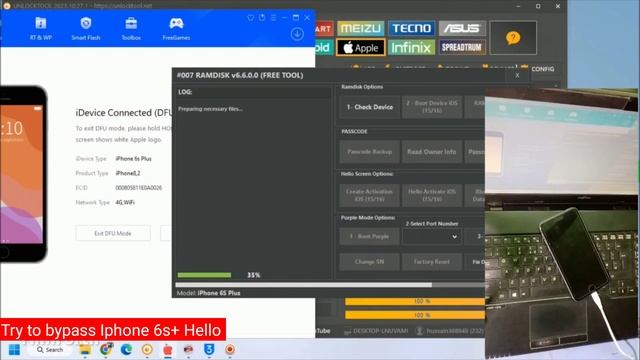Open the CONFIG tab in UnlockTool
640x360 pixels.
[542, 69]
